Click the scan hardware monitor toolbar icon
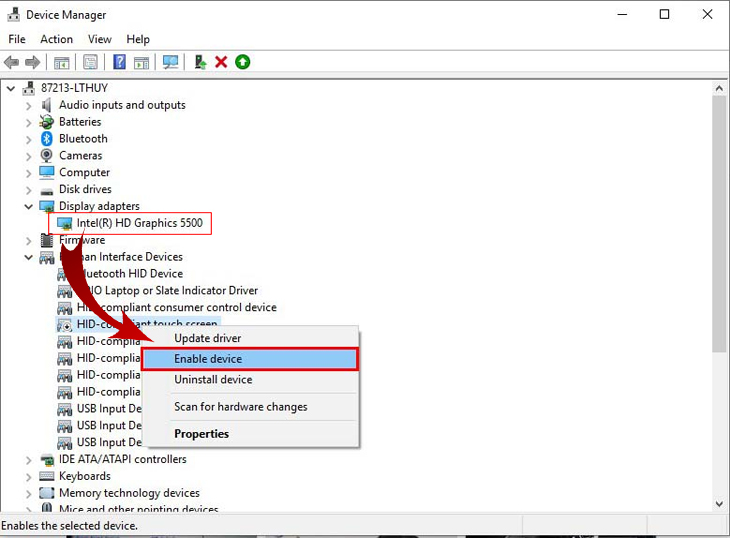Image resolution: width=730 pixels, height=538 pixels. (170, 62)
